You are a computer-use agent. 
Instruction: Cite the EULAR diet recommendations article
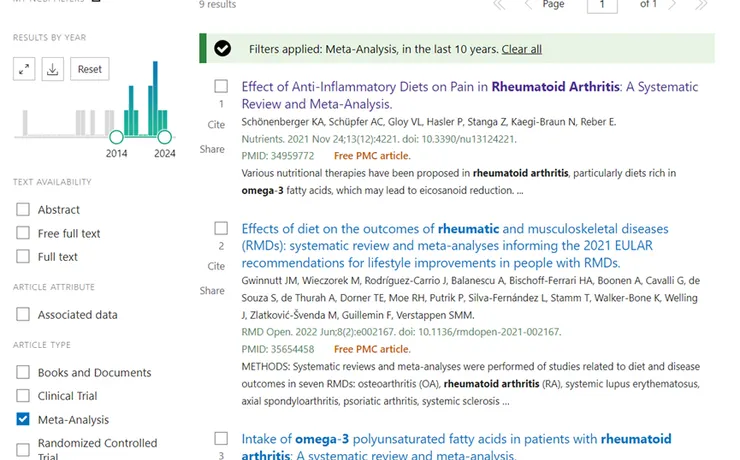pos(216,266)
